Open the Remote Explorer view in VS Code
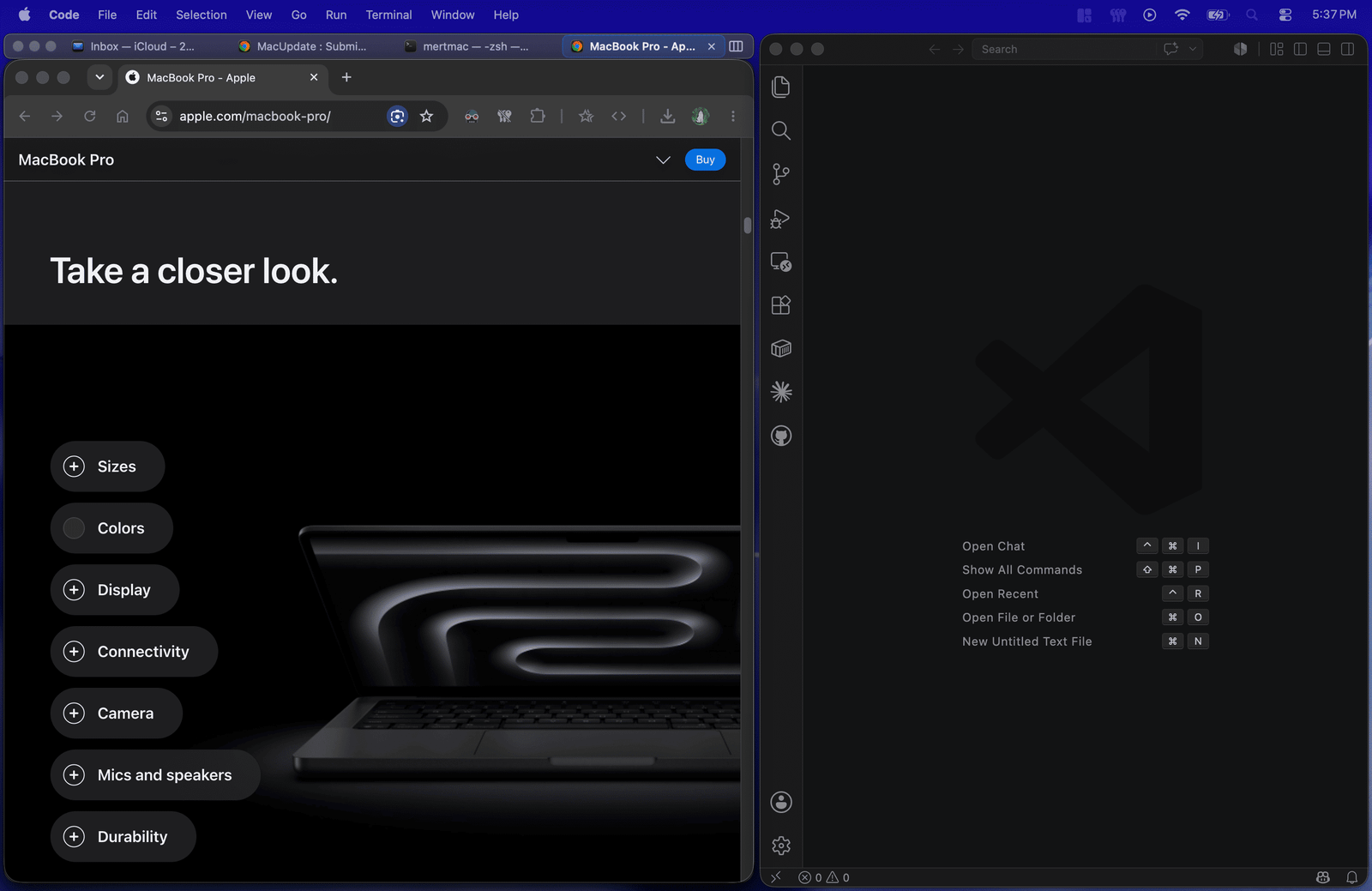This screenshot has width=1372, height=891. (x=780, y=262)
